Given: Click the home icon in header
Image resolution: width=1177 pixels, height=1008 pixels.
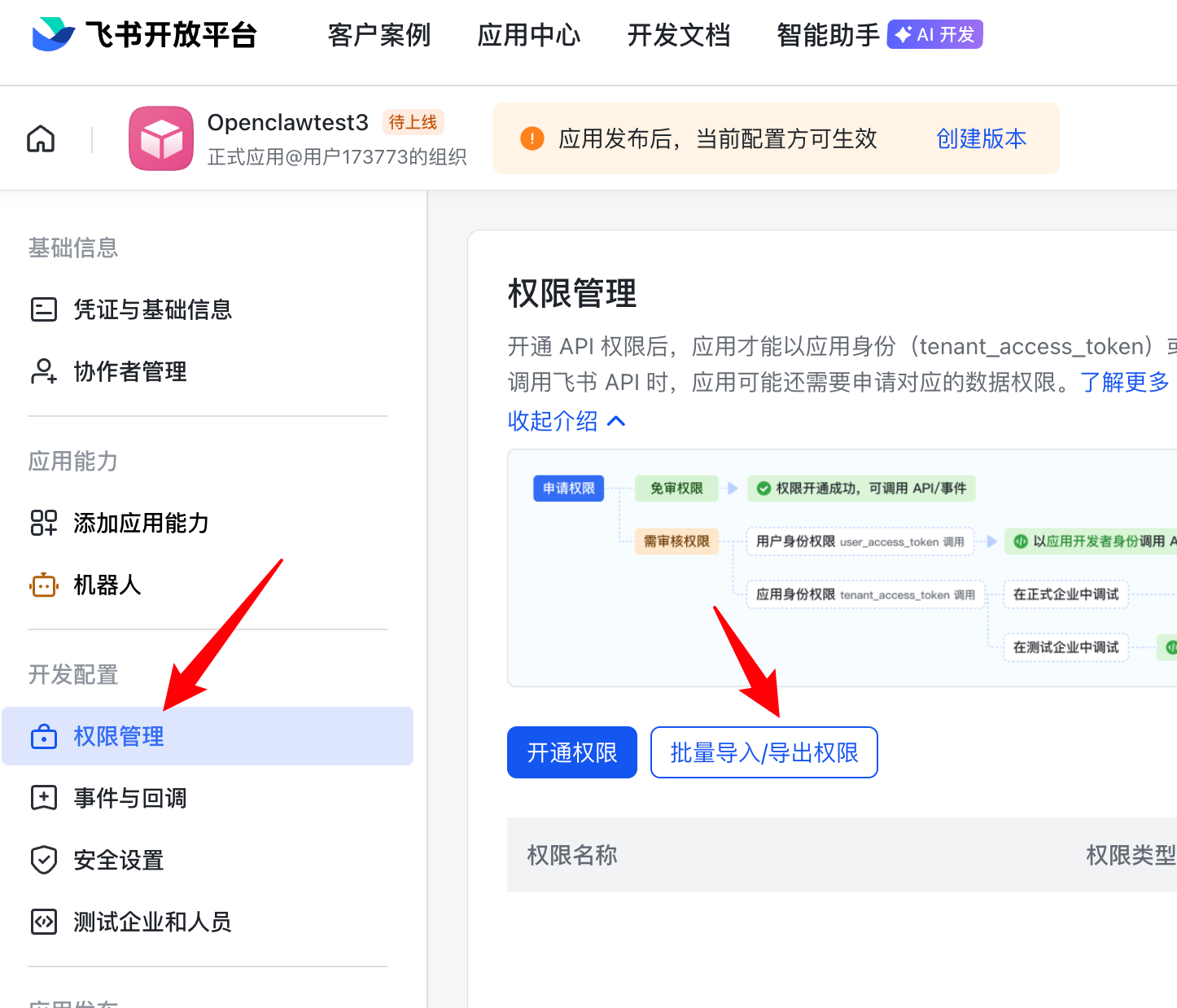Looking at the screenshot, I should 41,139.
